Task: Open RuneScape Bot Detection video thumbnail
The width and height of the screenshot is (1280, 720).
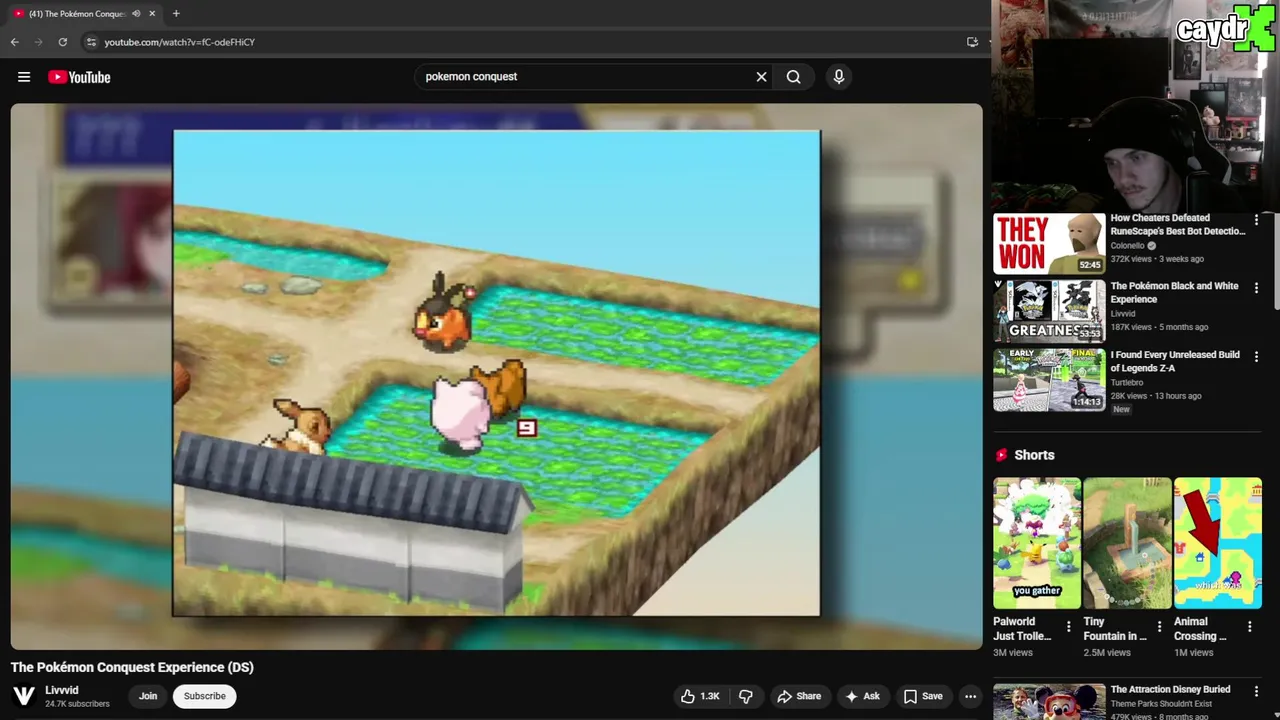Action: (1049, 243)
